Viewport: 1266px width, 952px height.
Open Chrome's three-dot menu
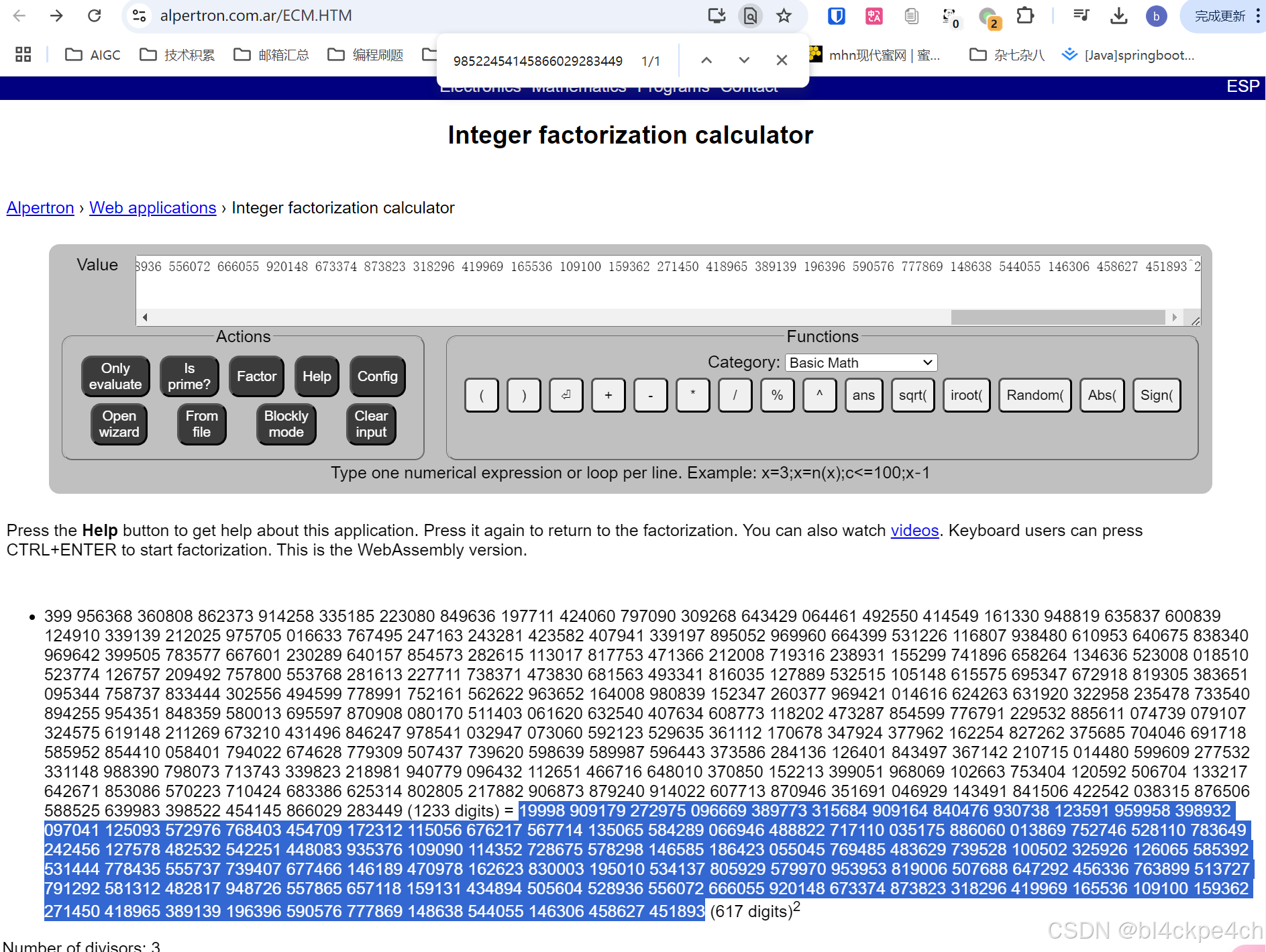pyautogui.click(x=1260, y=15)
